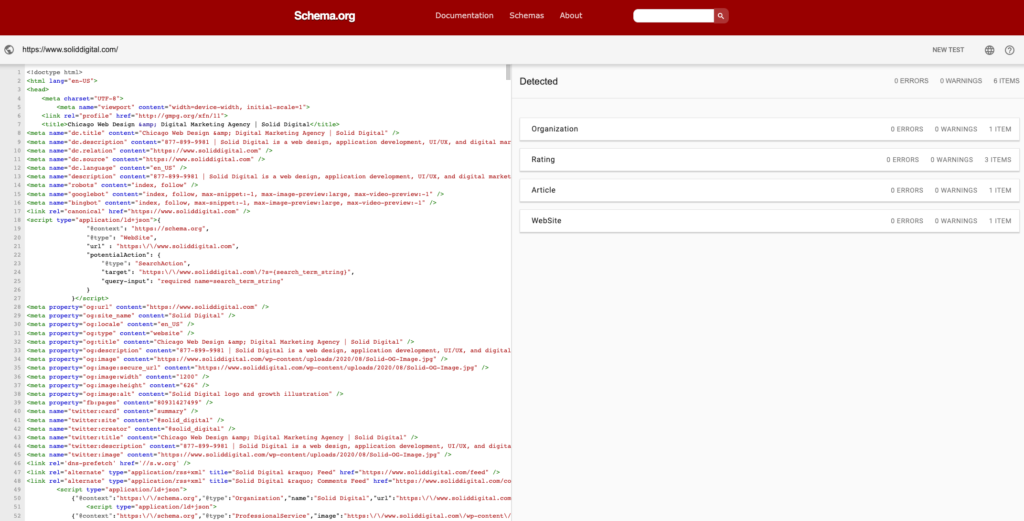1024x521 pixels.
Task: Click the "query-input" code line
Action: coord(192,281)
